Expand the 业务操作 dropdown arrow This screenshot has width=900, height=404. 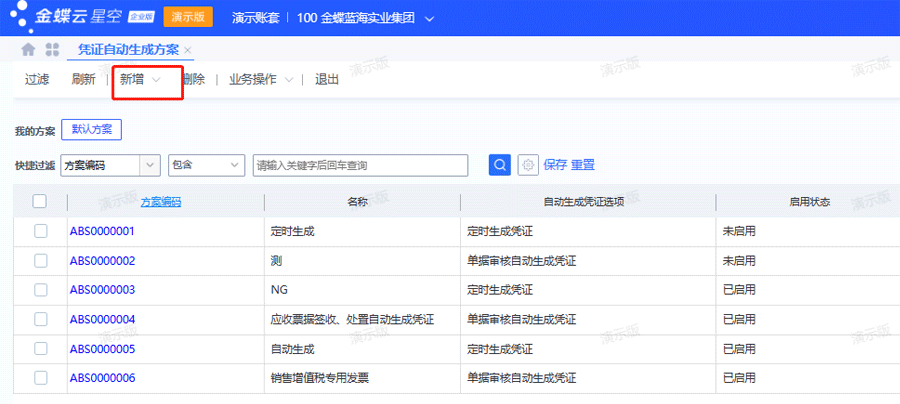pyautogui.click(x=289, y=80)
